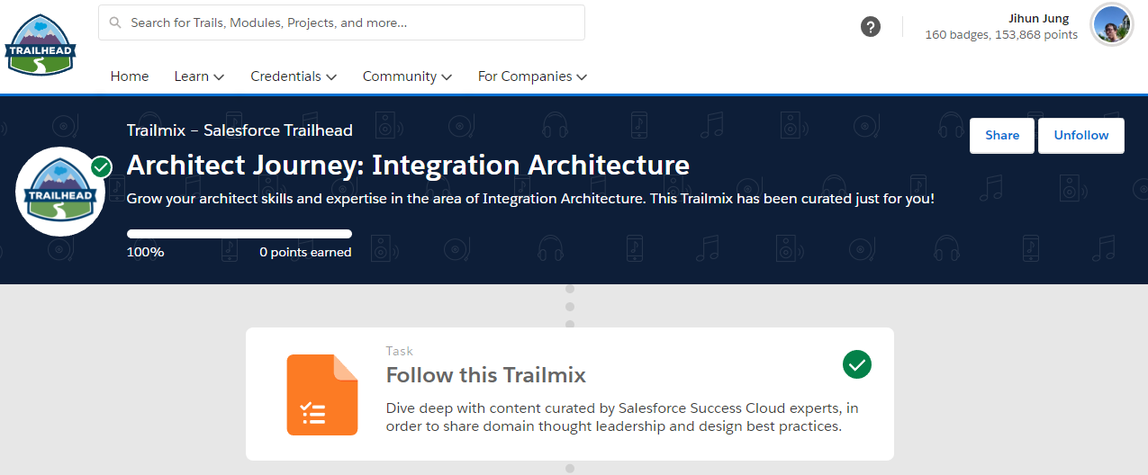
Task: Click 'Grow your architect skills' description text
Action: [531, 199]
